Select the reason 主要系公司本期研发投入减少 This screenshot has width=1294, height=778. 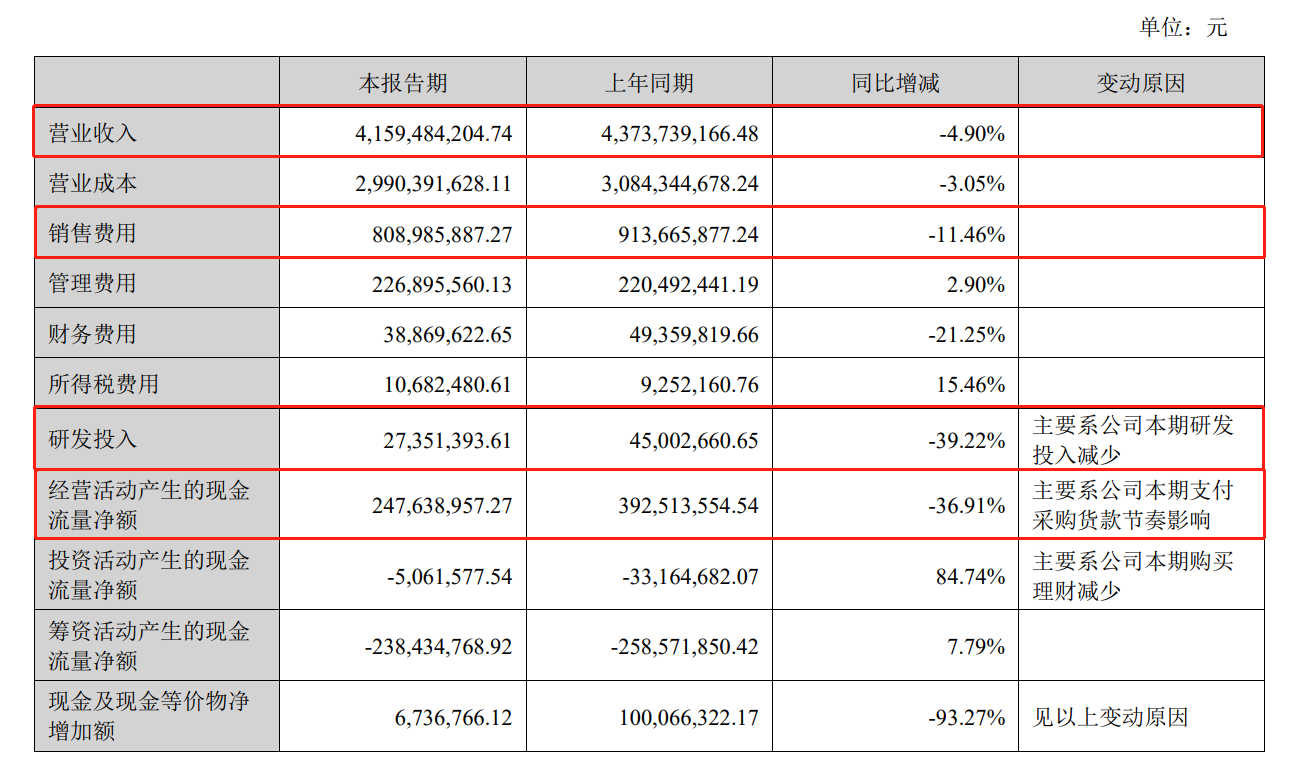(x=1133, y=439)
